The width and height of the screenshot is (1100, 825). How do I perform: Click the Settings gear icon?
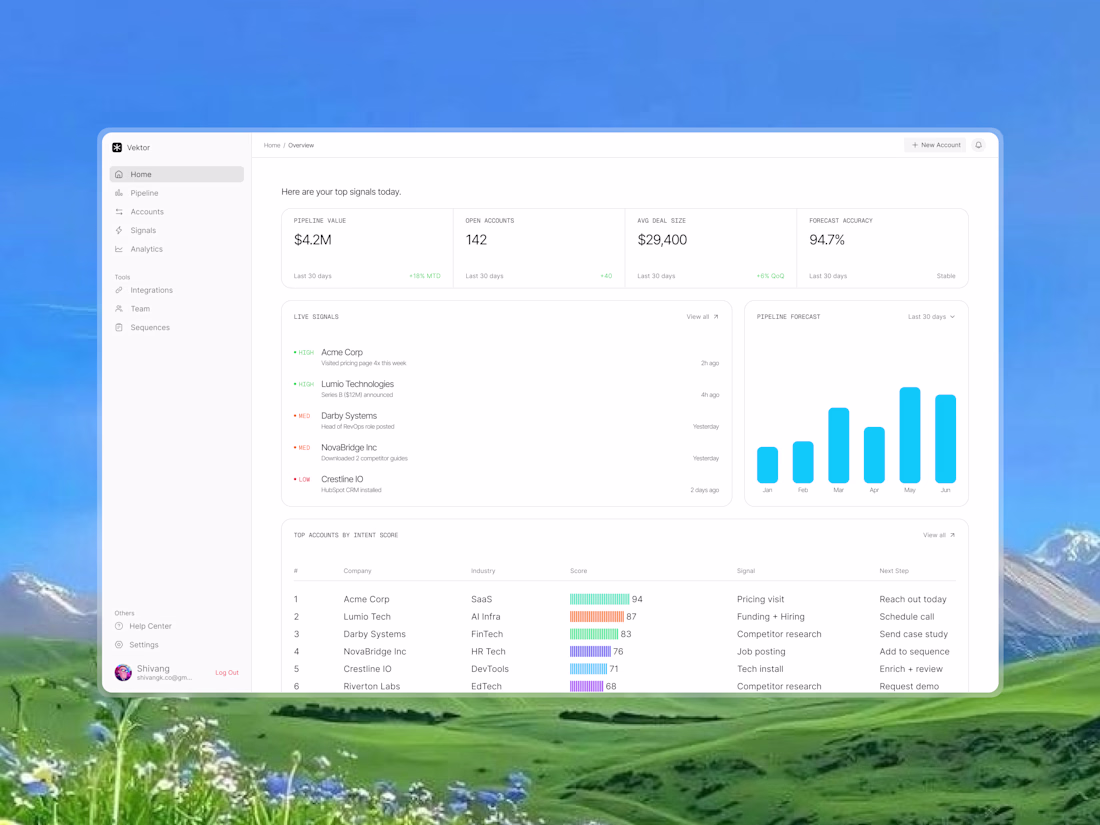point(119,645)
